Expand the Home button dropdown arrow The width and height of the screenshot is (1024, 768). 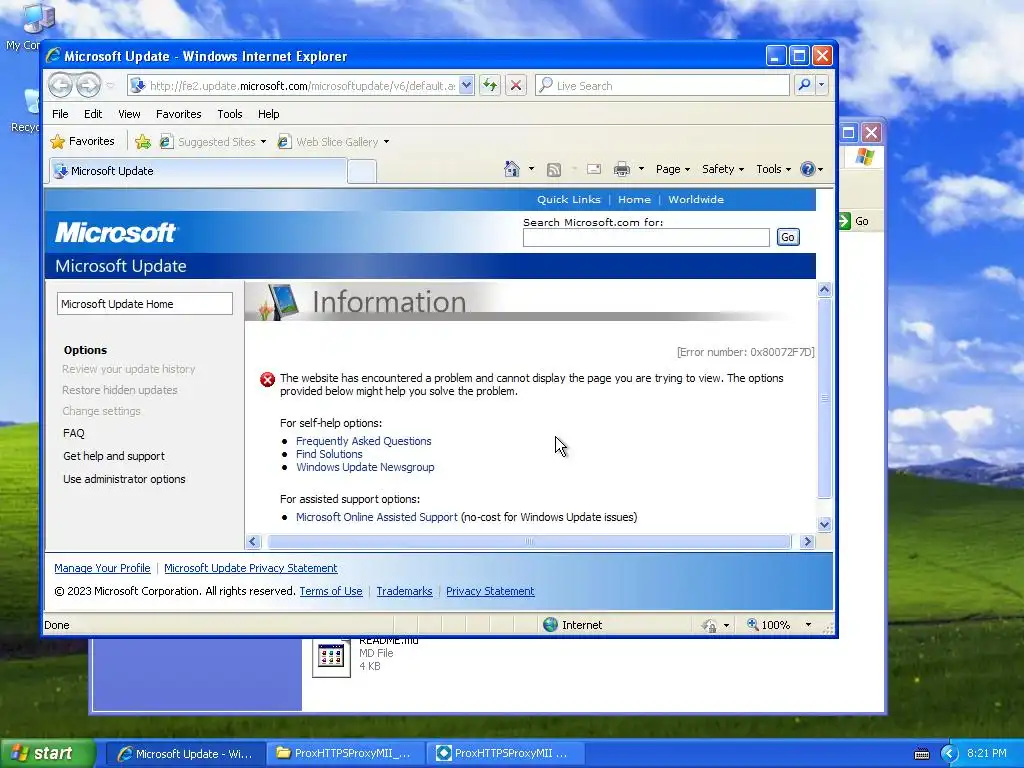coord(531,169)
